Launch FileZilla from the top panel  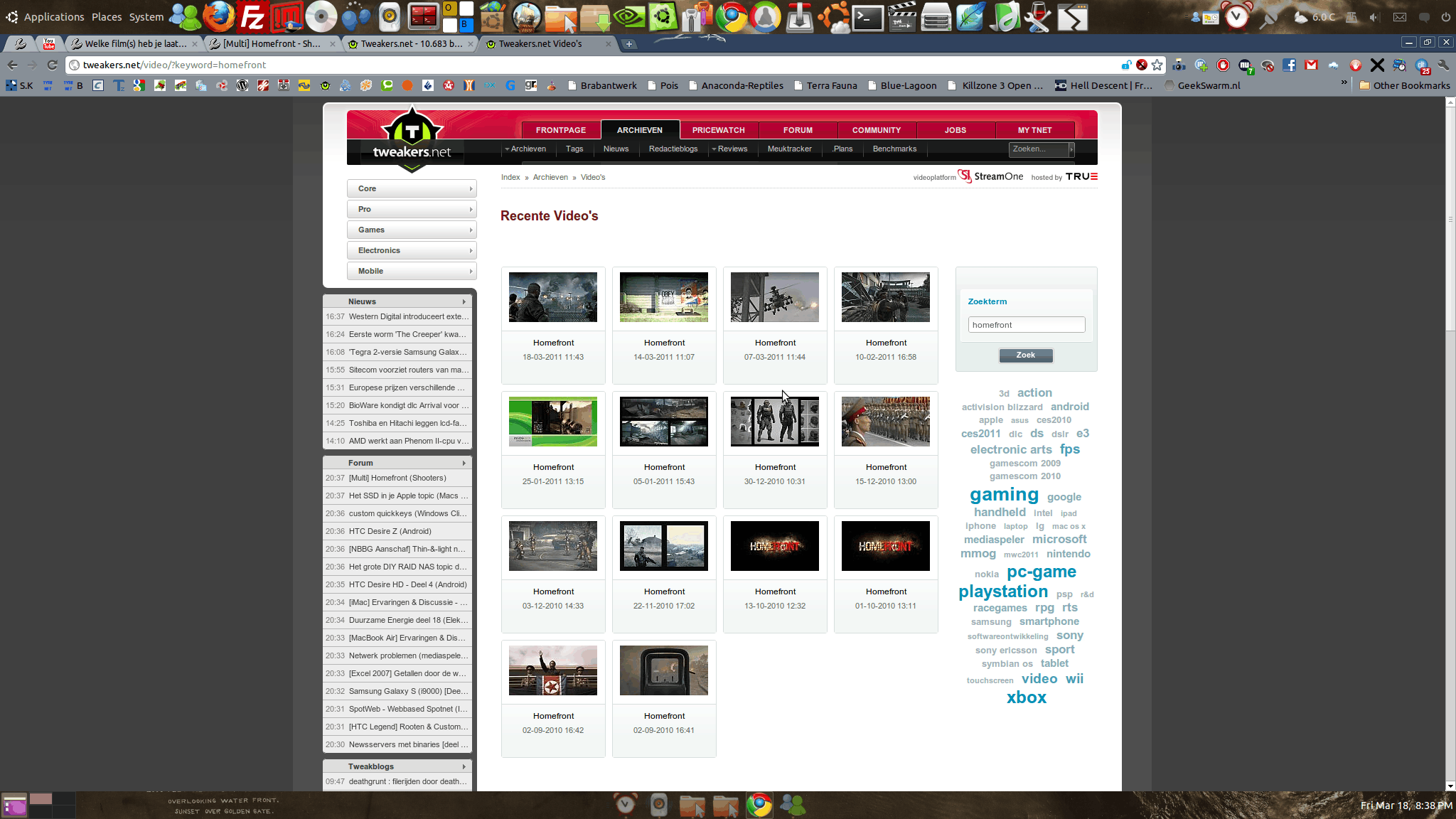252,16
